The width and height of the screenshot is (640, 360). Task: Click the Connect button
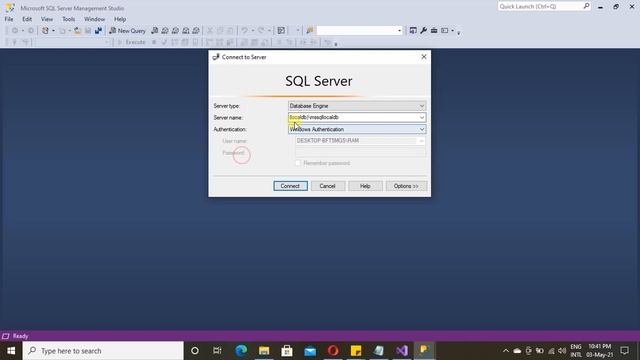[290, 186]
